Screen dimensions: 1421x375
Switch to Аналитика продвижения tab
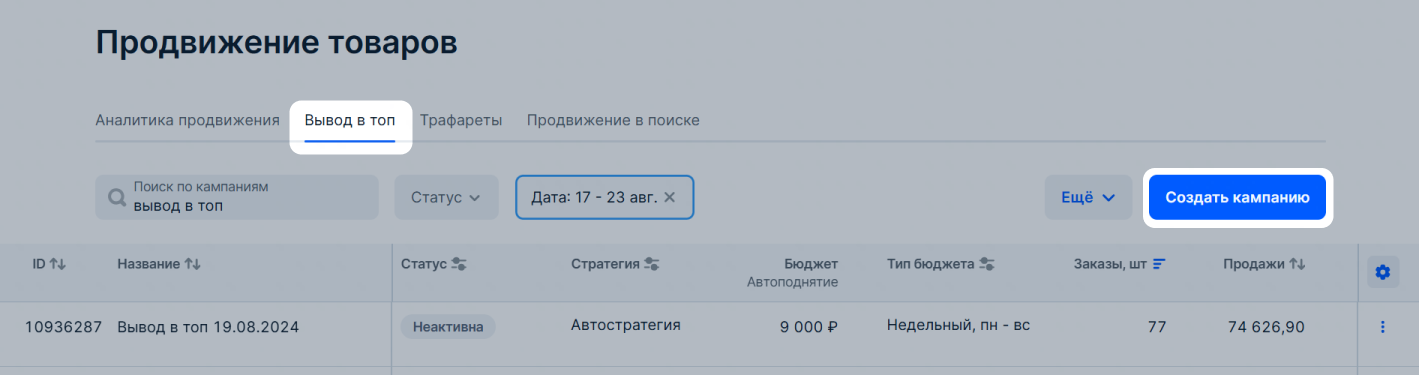click(187, 120)
